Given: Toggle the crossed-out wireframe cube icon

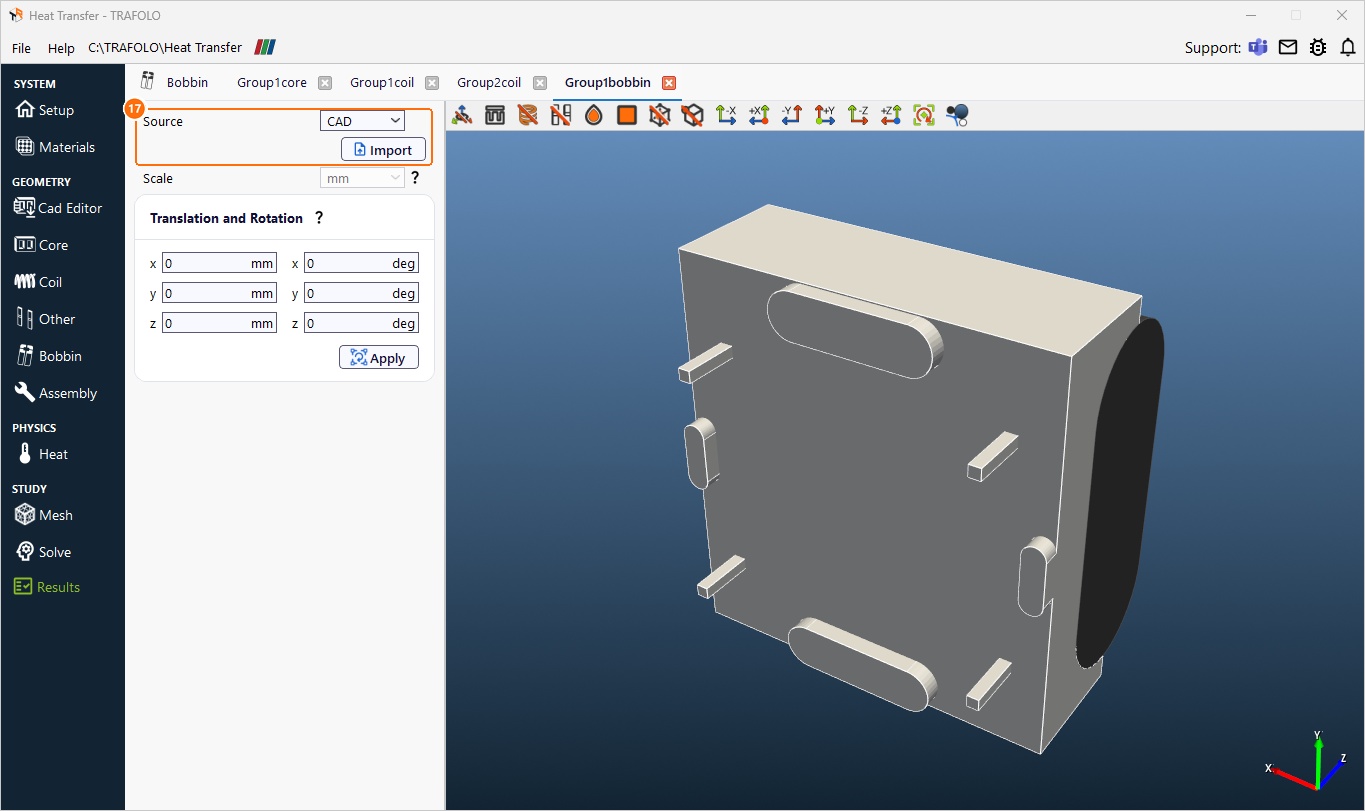Looking at the screenshot, I should coord(660,115).
